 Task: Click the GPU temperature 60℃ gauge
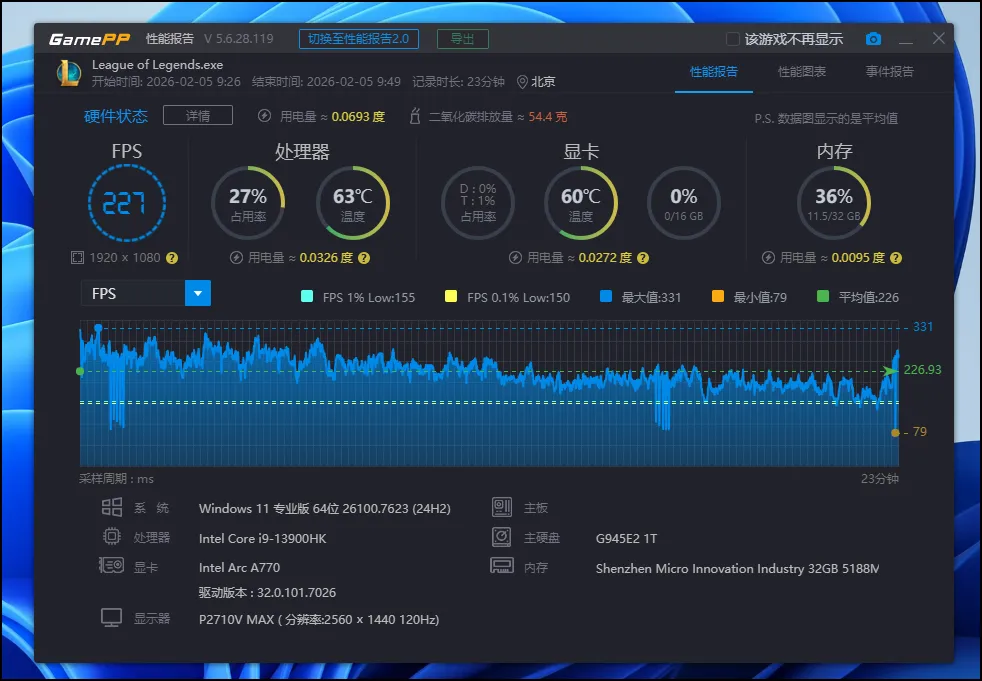point(581,203)
